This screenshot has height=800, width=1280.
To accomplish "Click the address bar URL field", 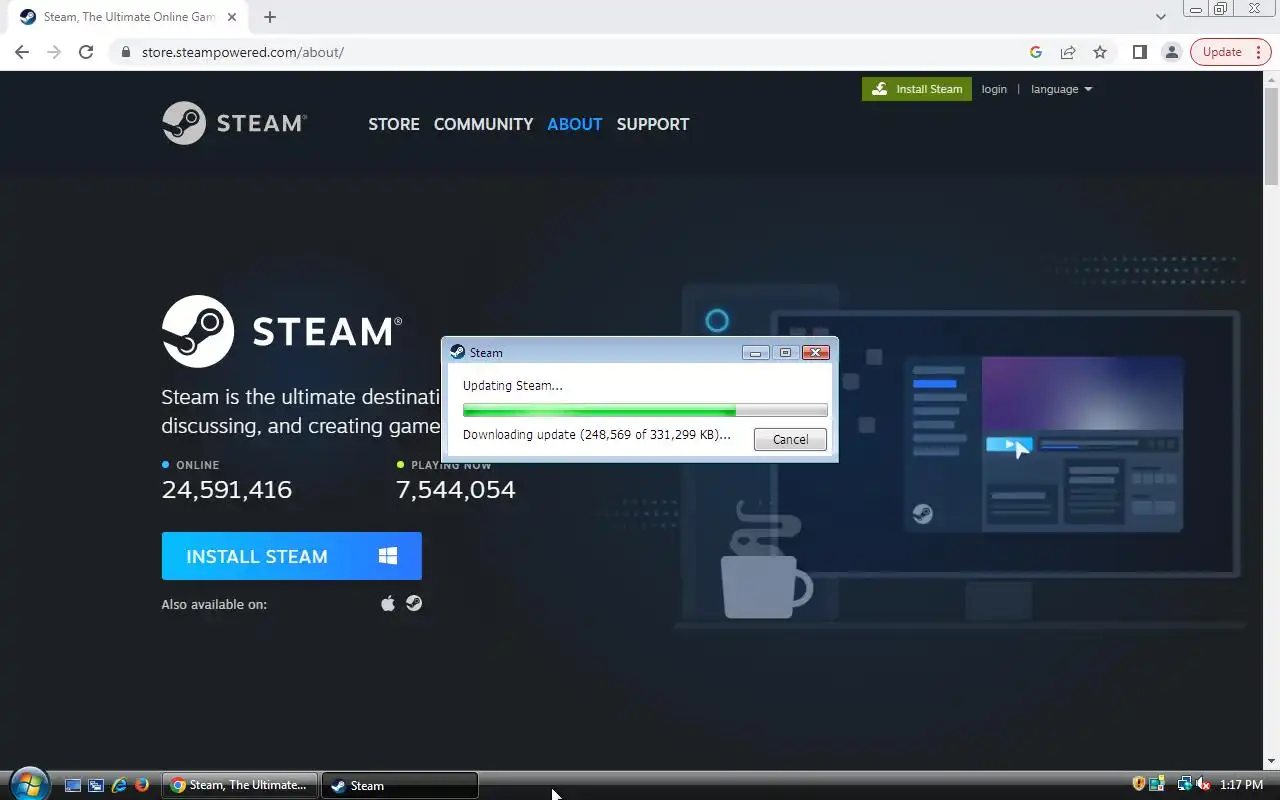I will (x=570, y=52).
